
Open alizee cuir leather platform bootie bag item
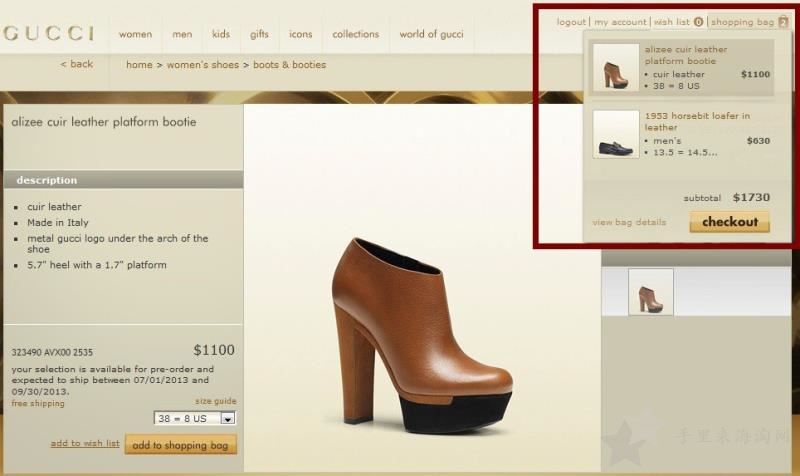coord(686,55)
